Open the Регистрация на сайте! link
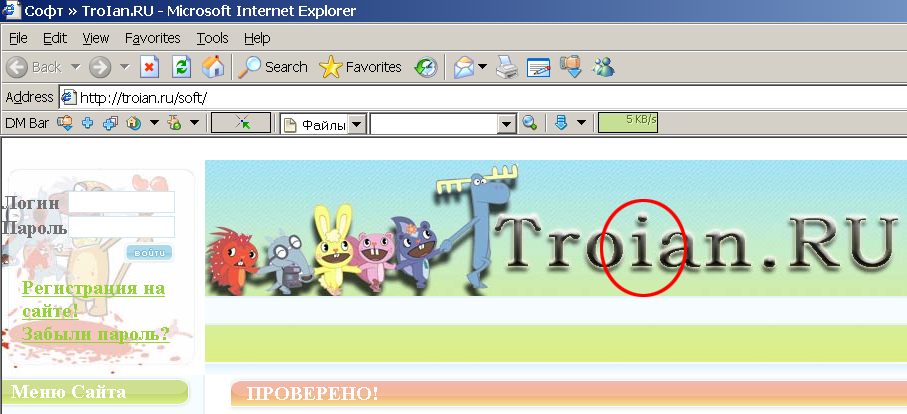This screenshot has width=907, height=414. pyautogui.click(x=93, y=300)
